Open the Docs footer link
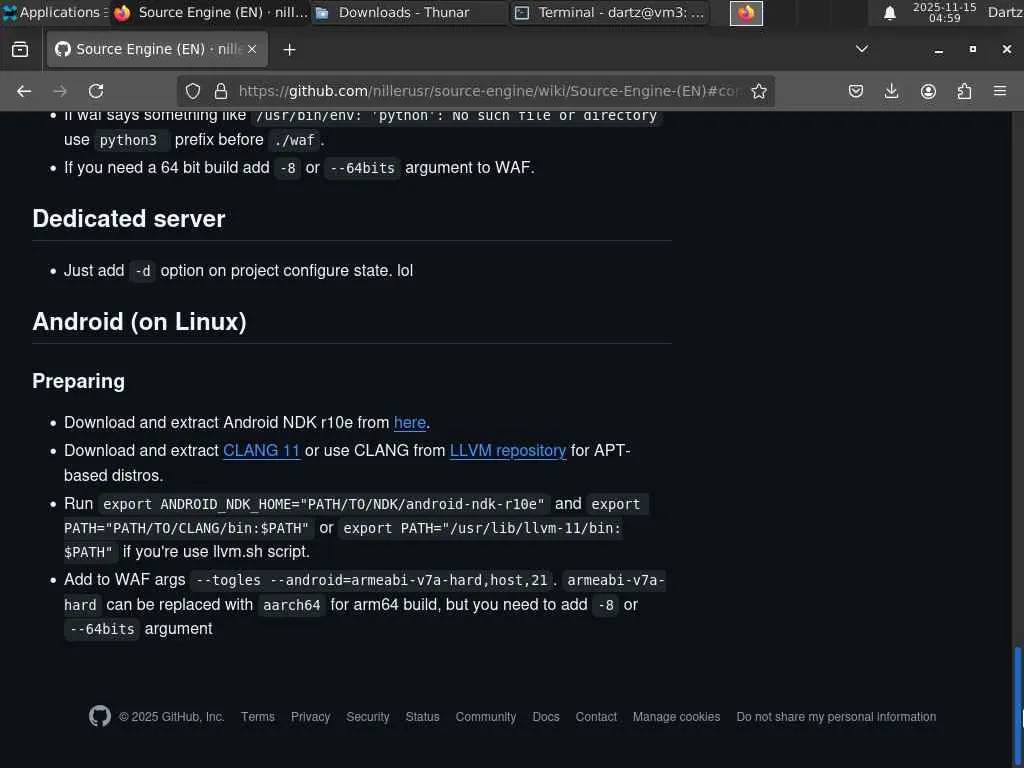This screenshot has width=1024, height=768. pyautogui.click(x=546, y=716)
